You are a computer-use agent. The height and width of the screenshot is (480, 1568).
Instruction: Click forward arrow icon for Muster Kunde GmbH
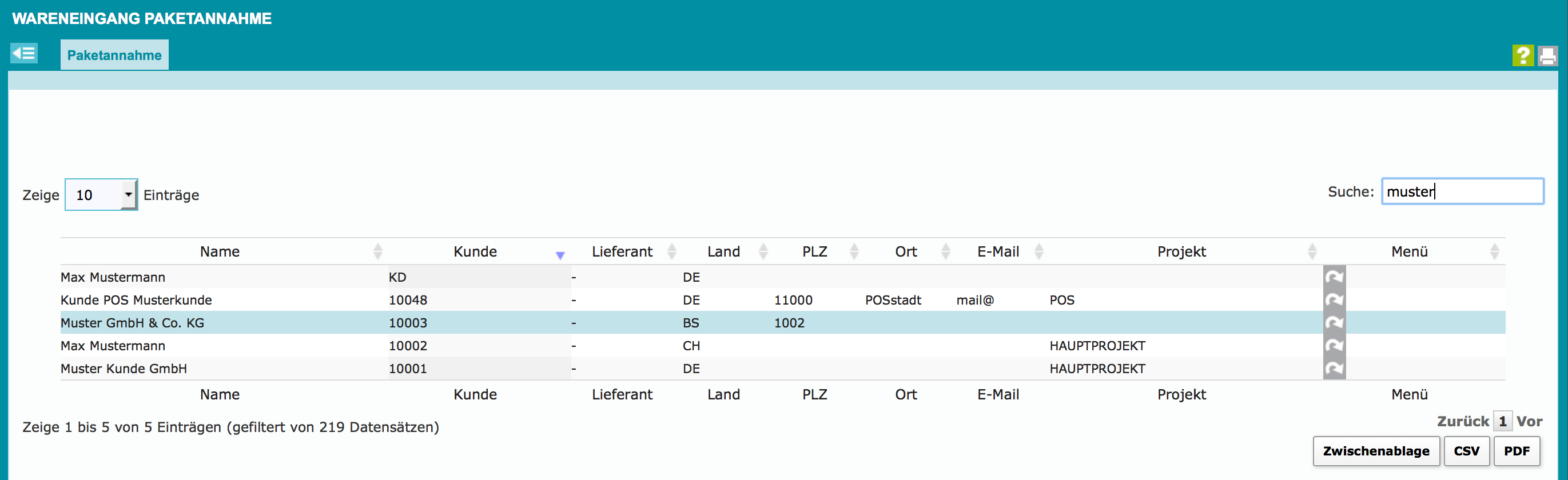[x=1334, y=369]
